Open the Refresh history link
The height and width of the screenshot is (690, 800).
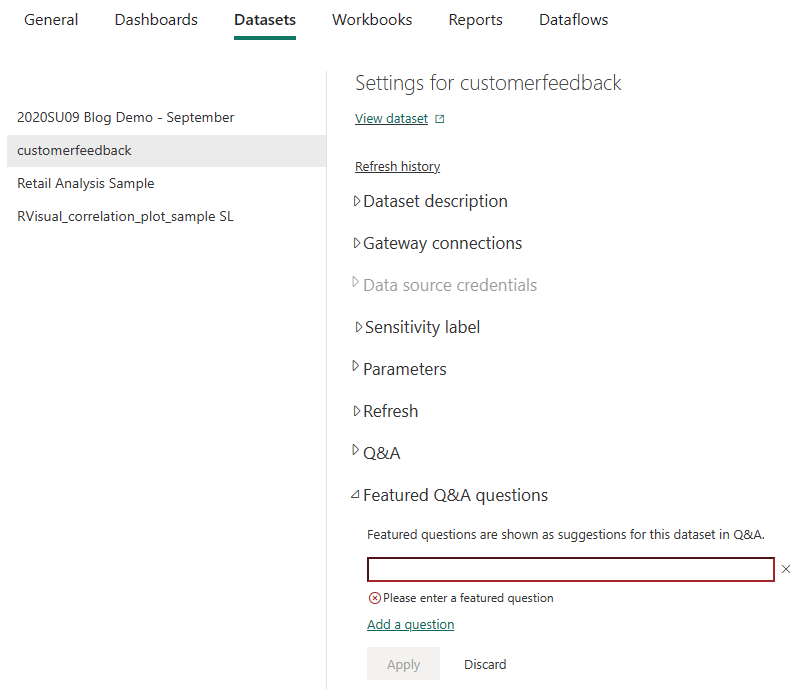click(x=397, y=166)
